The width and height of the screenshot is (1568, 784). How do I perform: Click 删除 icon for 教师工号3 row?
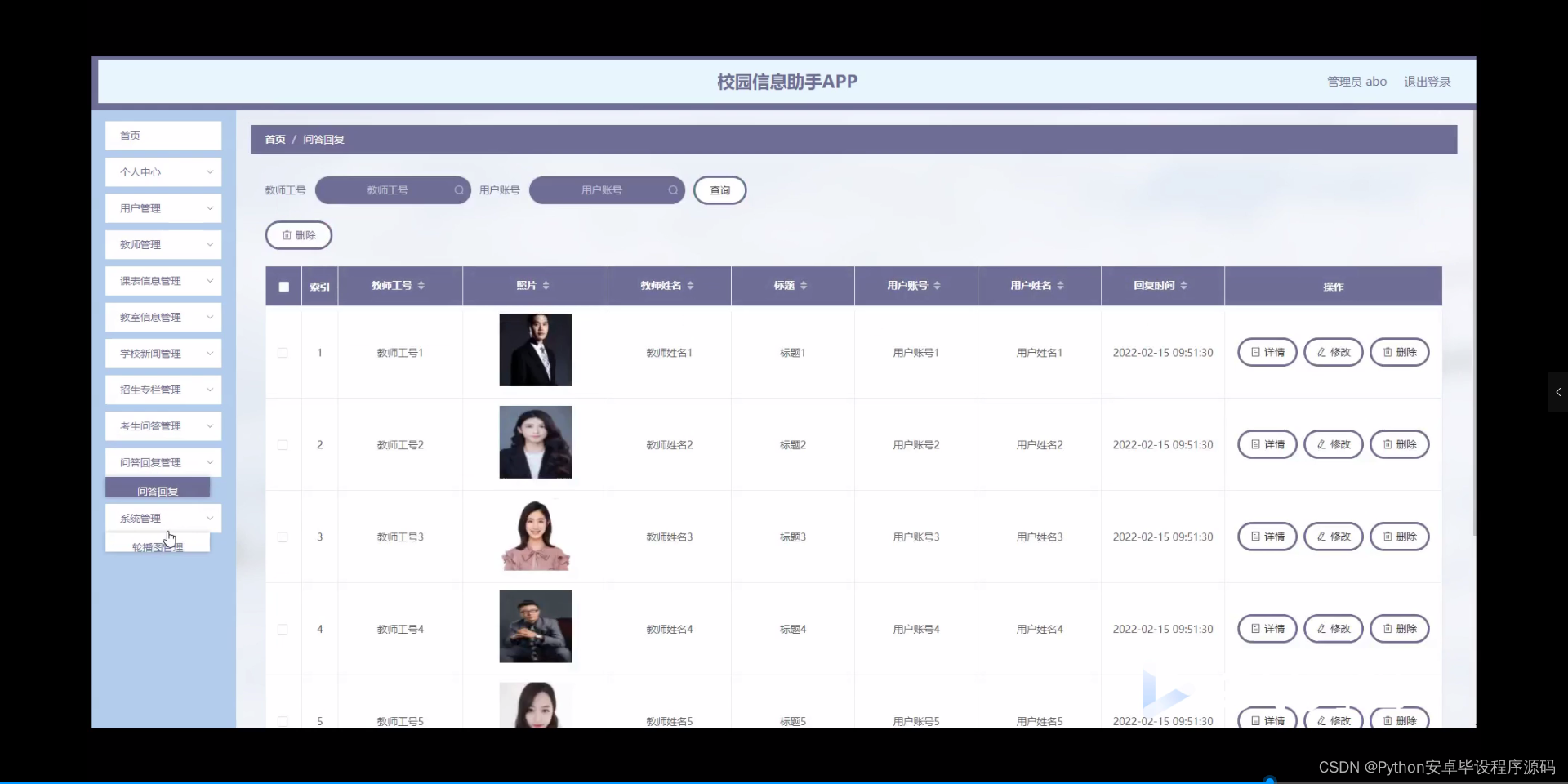click(x=1389, y=537)
